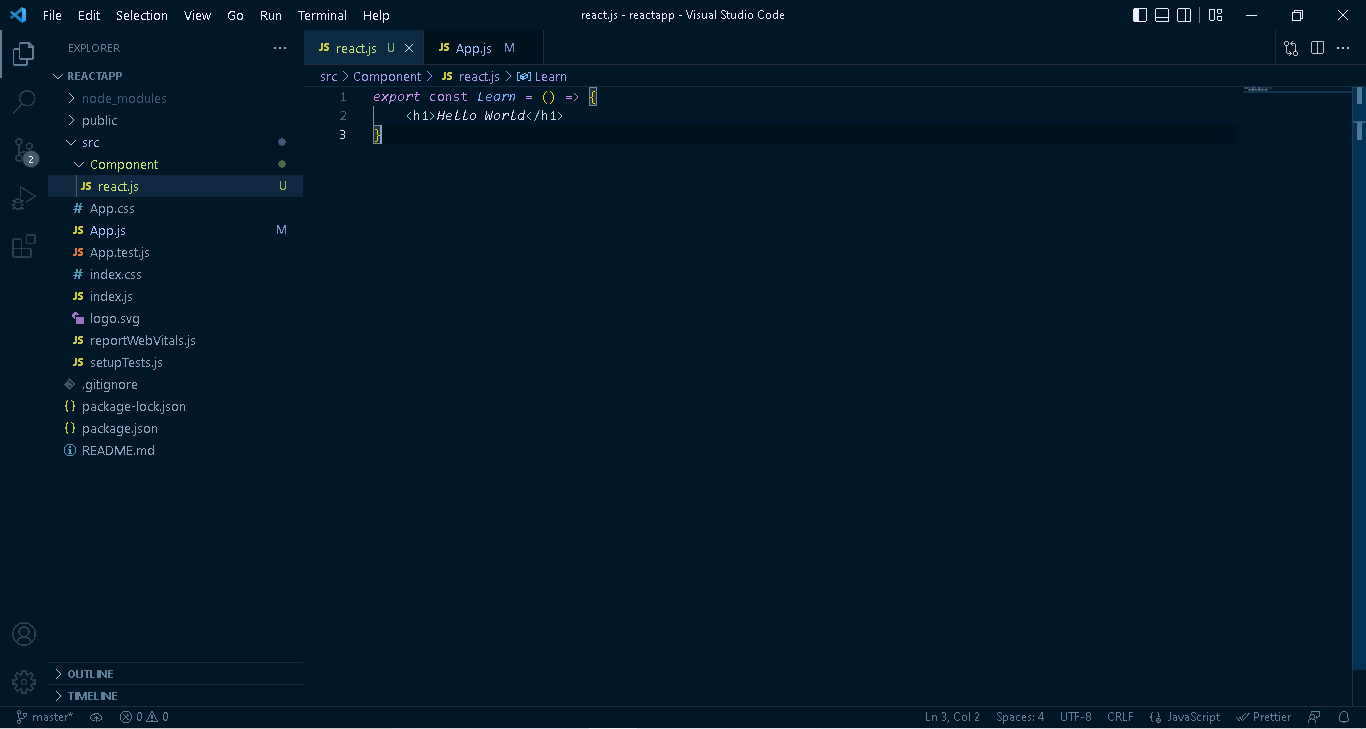Open README.md file
The image size is (1366, 729).
coord(175,450)
